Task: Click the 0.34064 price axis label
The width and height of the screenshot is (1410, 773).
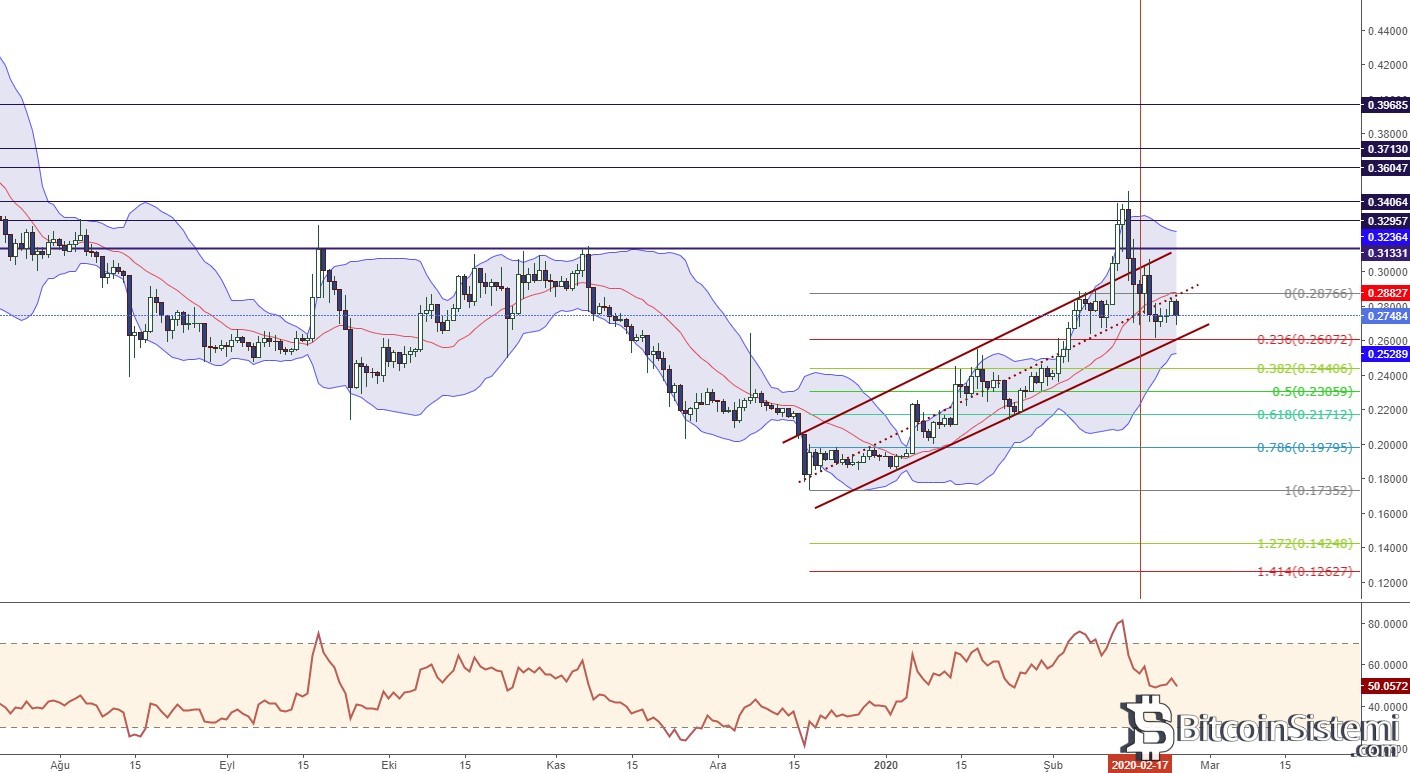Action: click(1385, 202)
